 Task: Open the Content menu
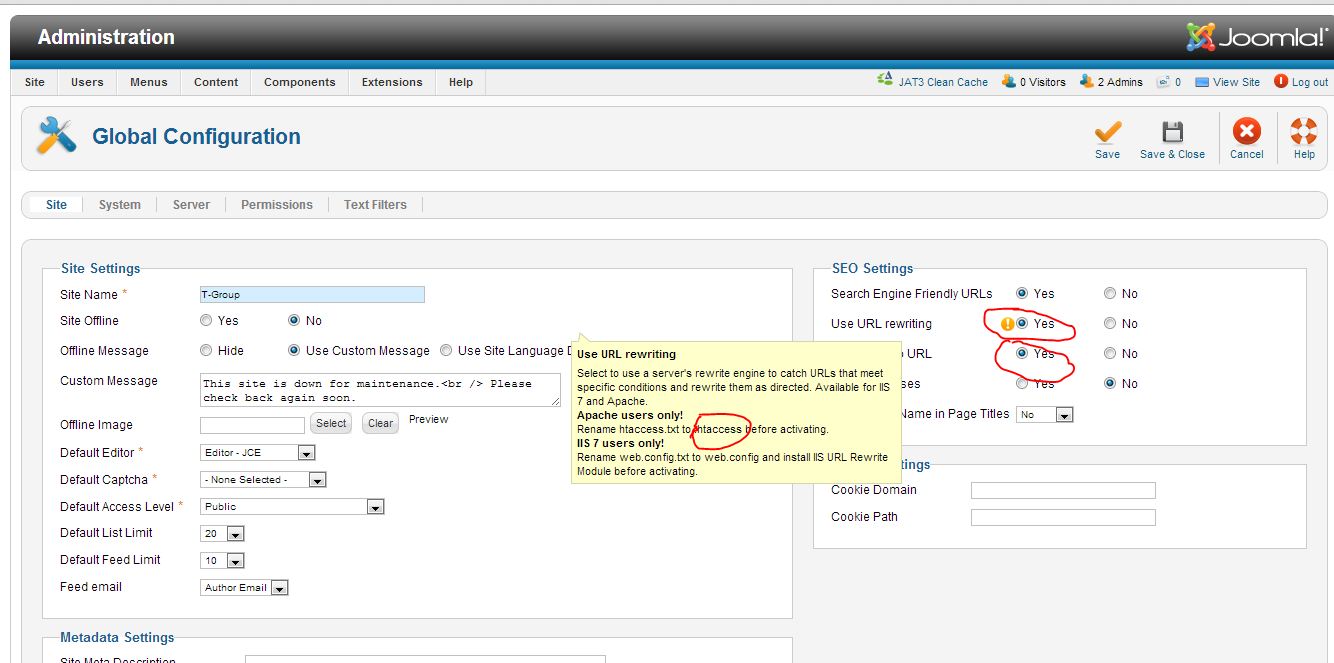point(216,82)
